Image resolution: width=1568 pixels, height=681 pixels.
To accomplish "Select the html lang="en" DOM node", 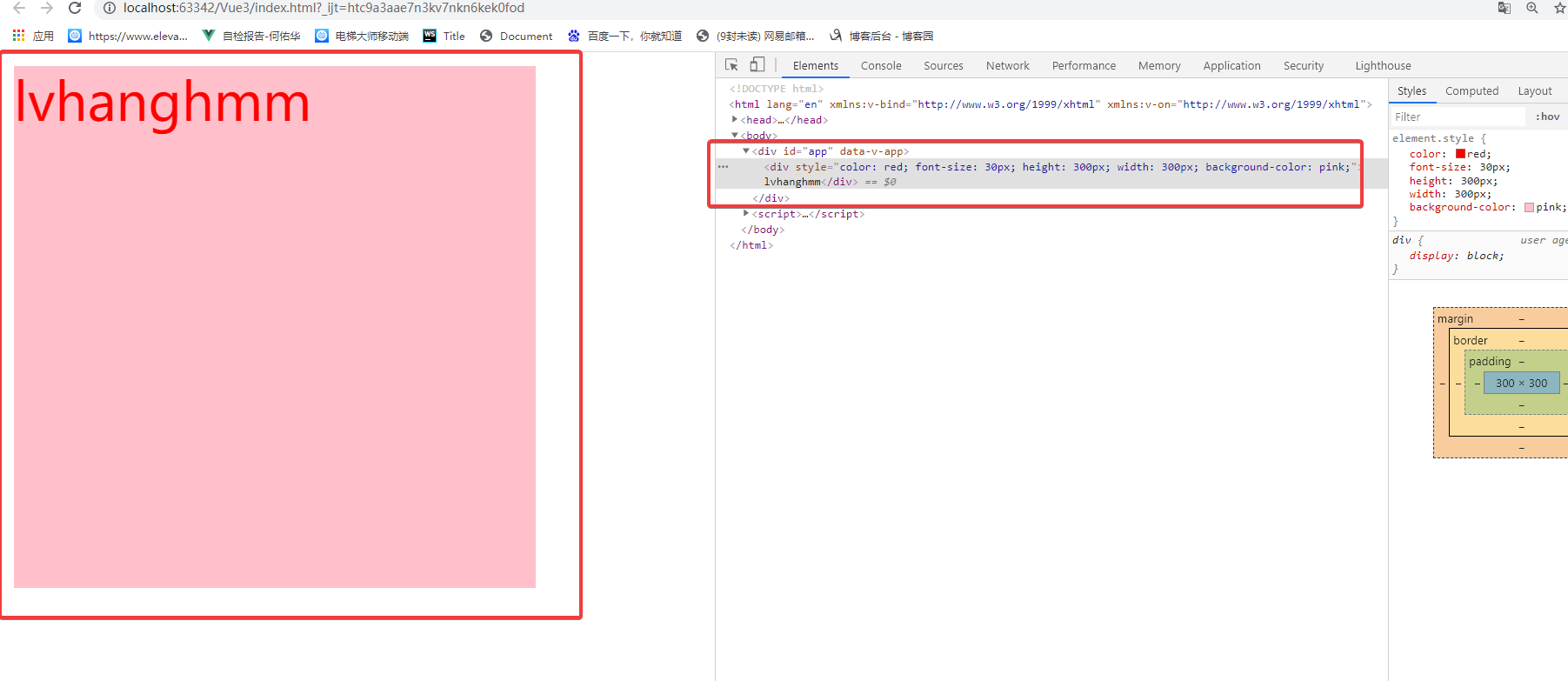I will pyautogui.click(x=1051, y=104).
